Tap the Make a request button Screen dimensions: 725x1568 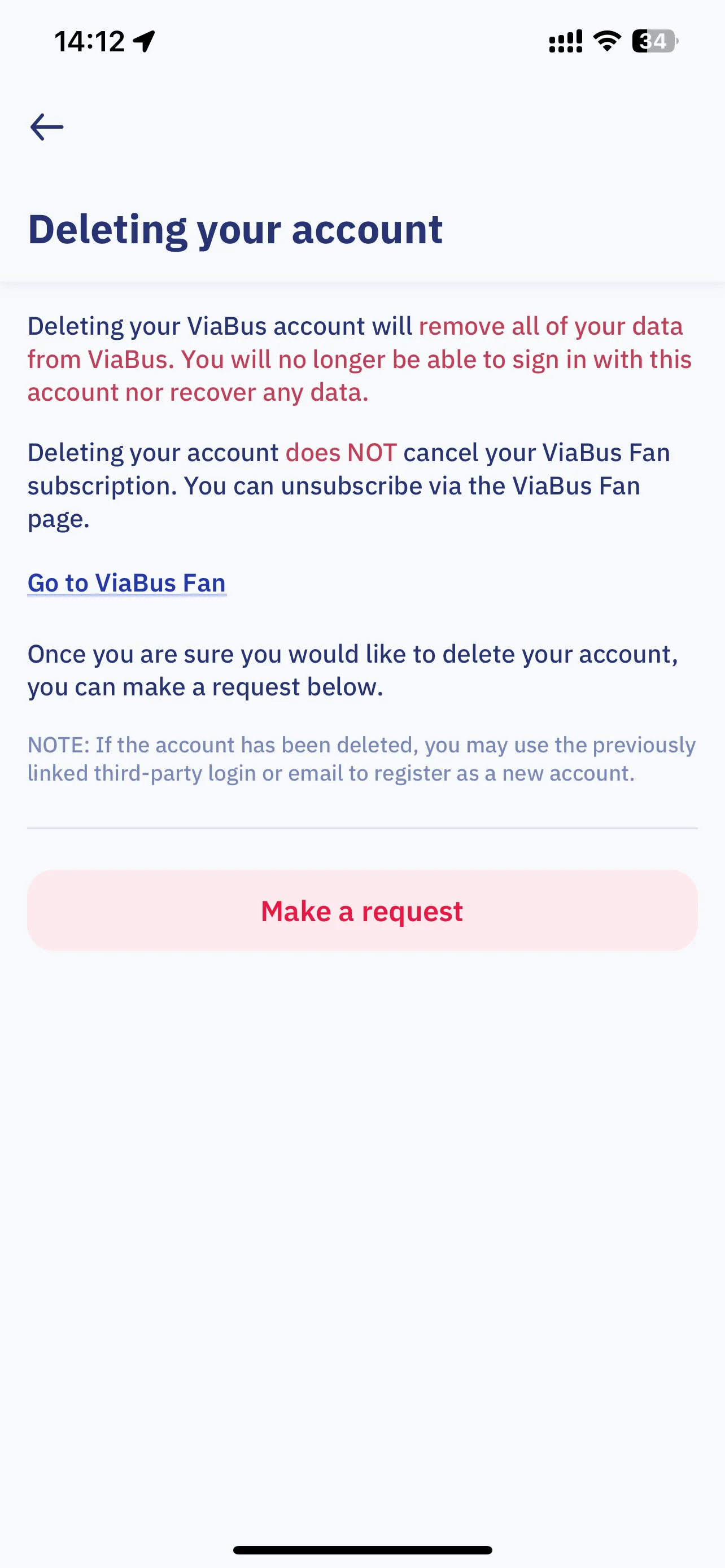(362, 910)
